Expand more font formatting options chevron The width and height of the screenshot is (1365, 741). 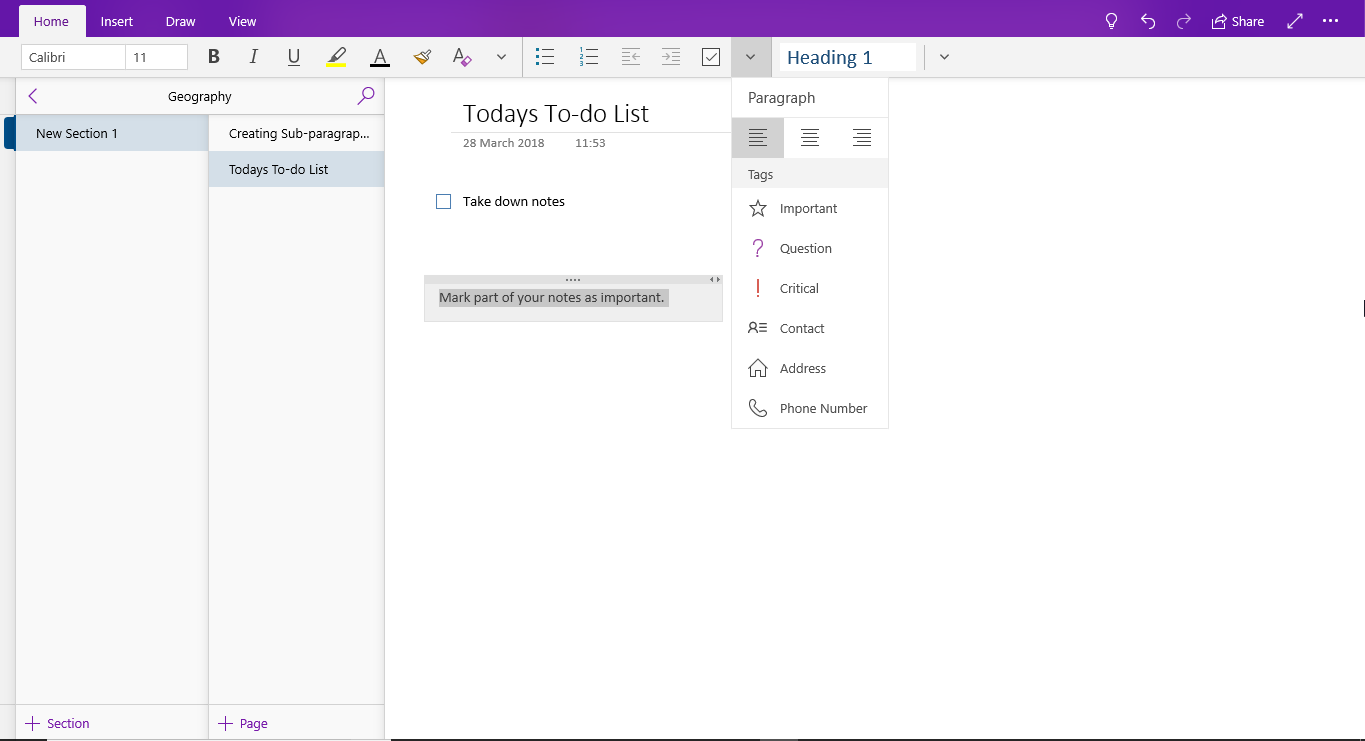501,57
